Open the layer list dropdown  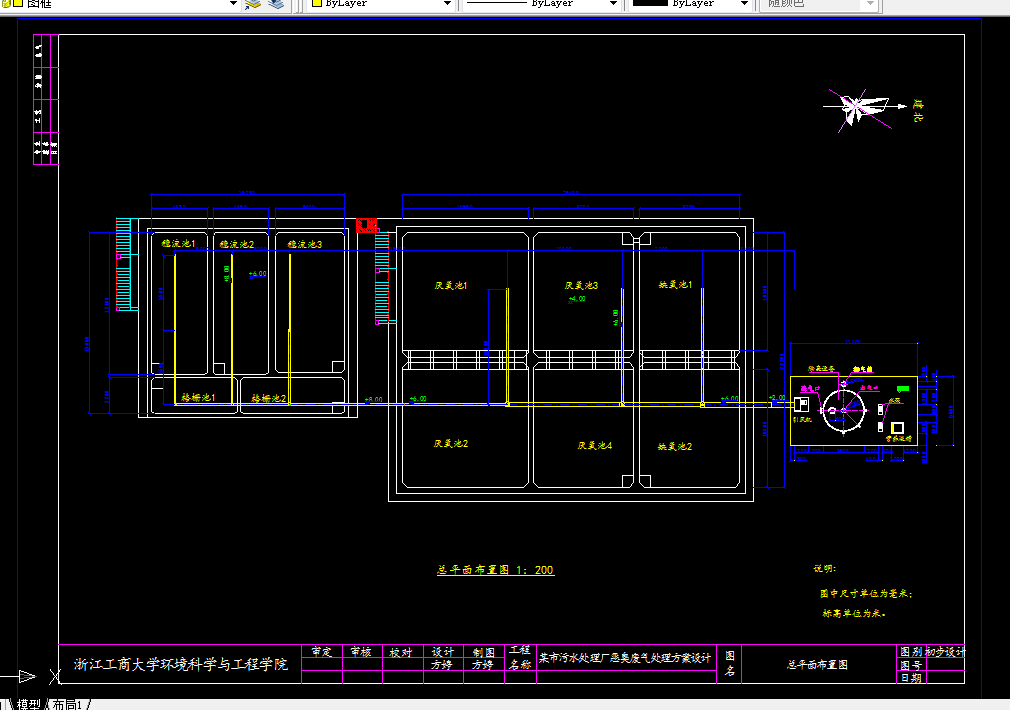pos(233,4)
